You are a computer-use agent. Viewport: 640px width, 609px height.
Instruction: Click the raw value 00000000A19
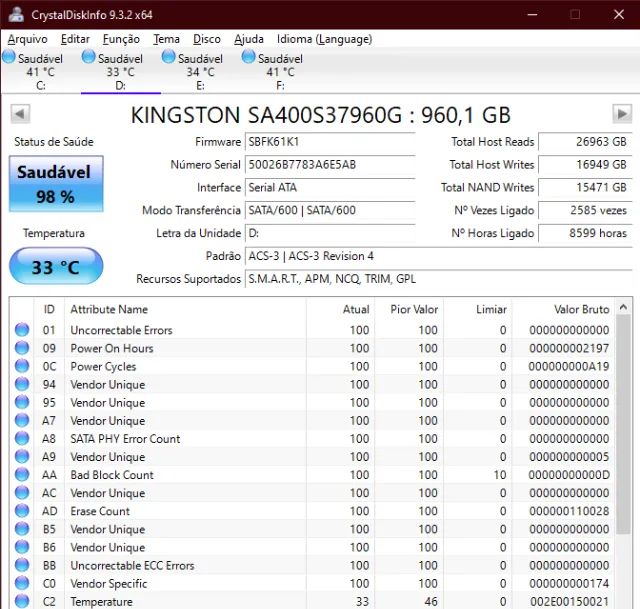pos(569,366)
